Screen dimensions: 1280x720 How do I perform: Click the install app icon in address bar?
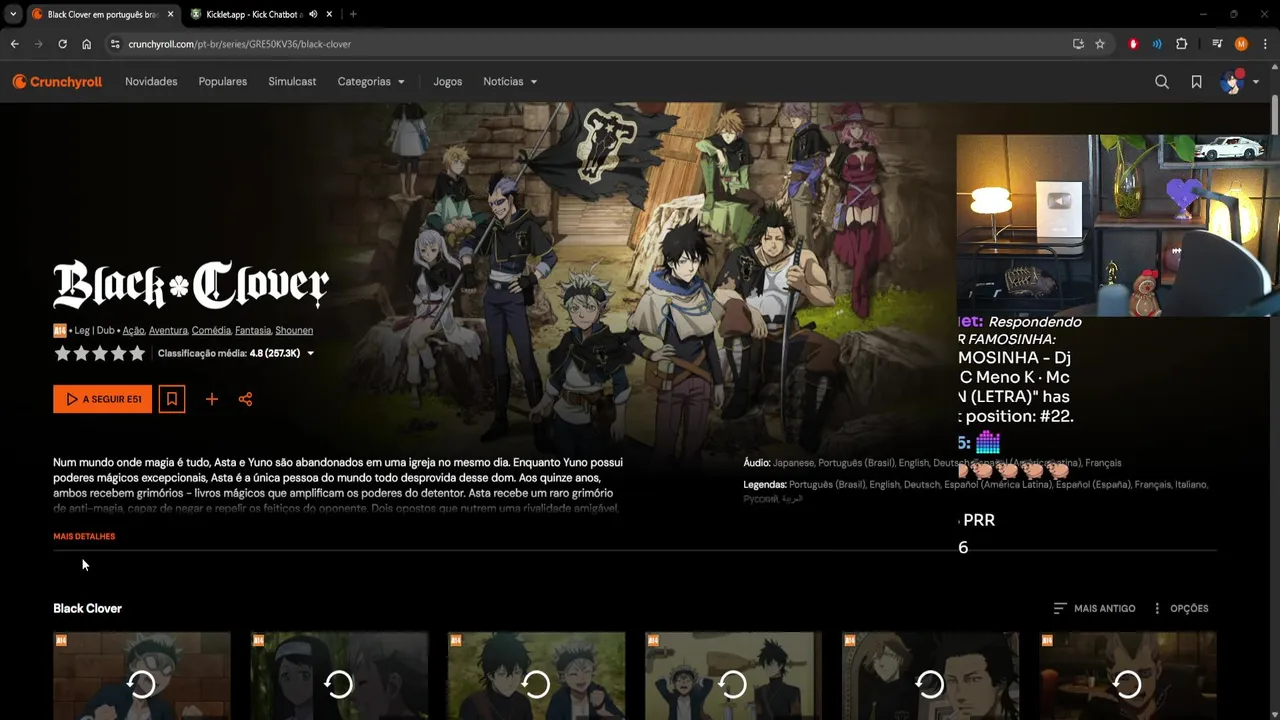1078,44
